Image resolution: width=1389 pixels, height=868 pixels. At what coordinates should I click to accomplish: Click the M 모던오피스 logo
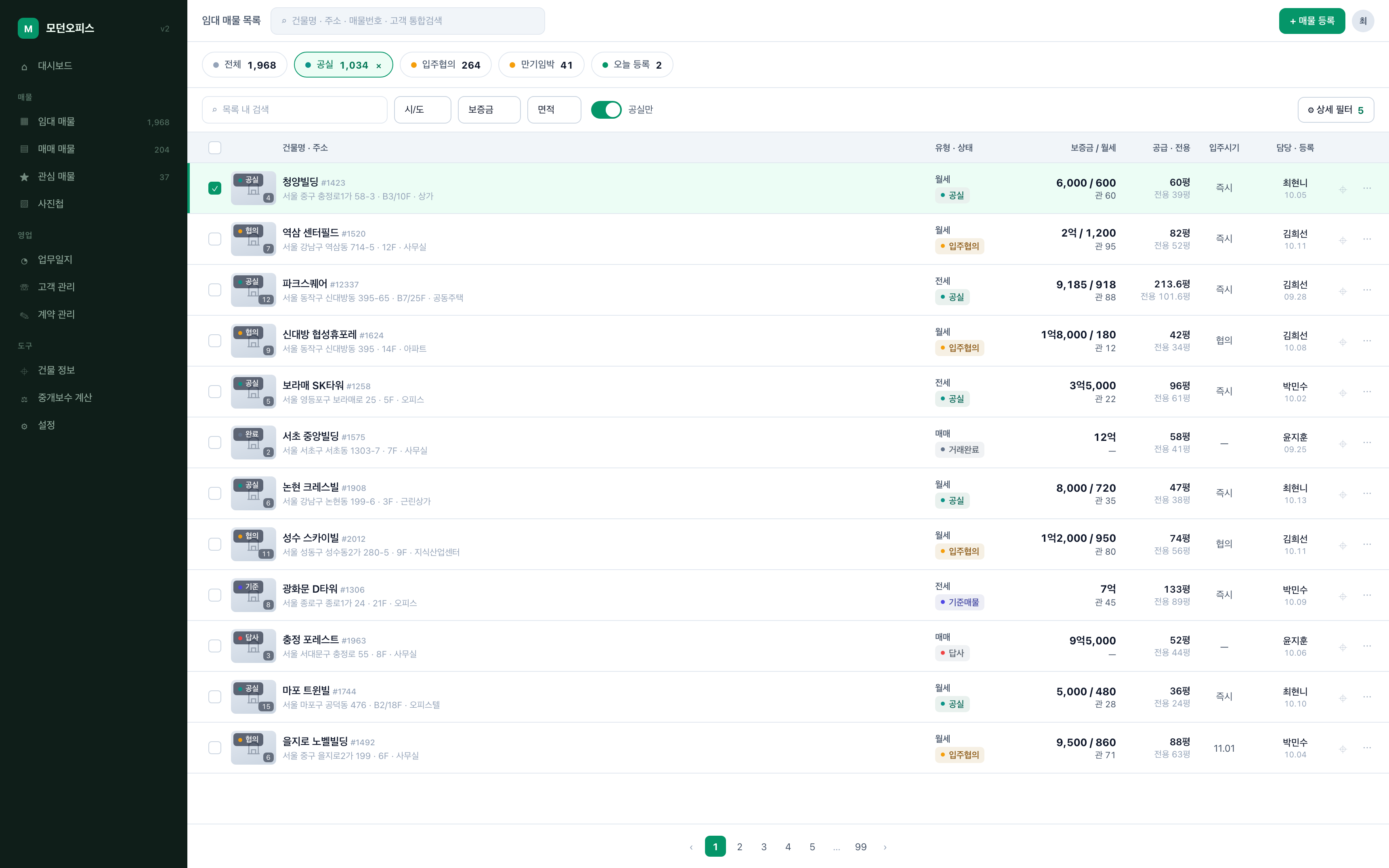coord(28,28)
